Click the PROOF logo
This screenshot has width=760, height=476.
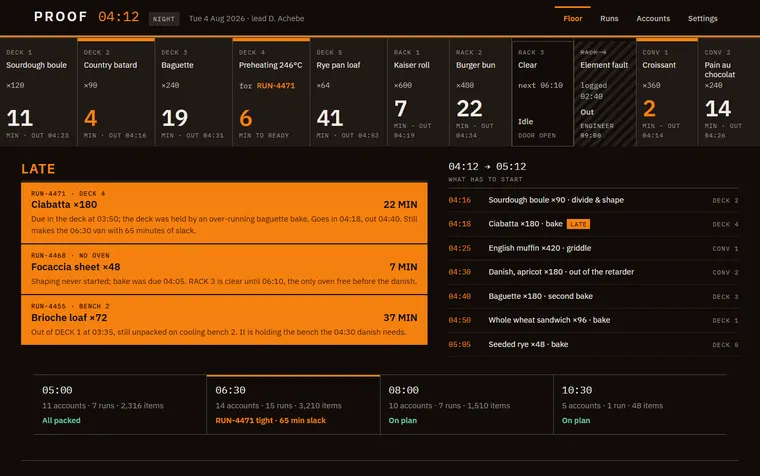[61, 17]
